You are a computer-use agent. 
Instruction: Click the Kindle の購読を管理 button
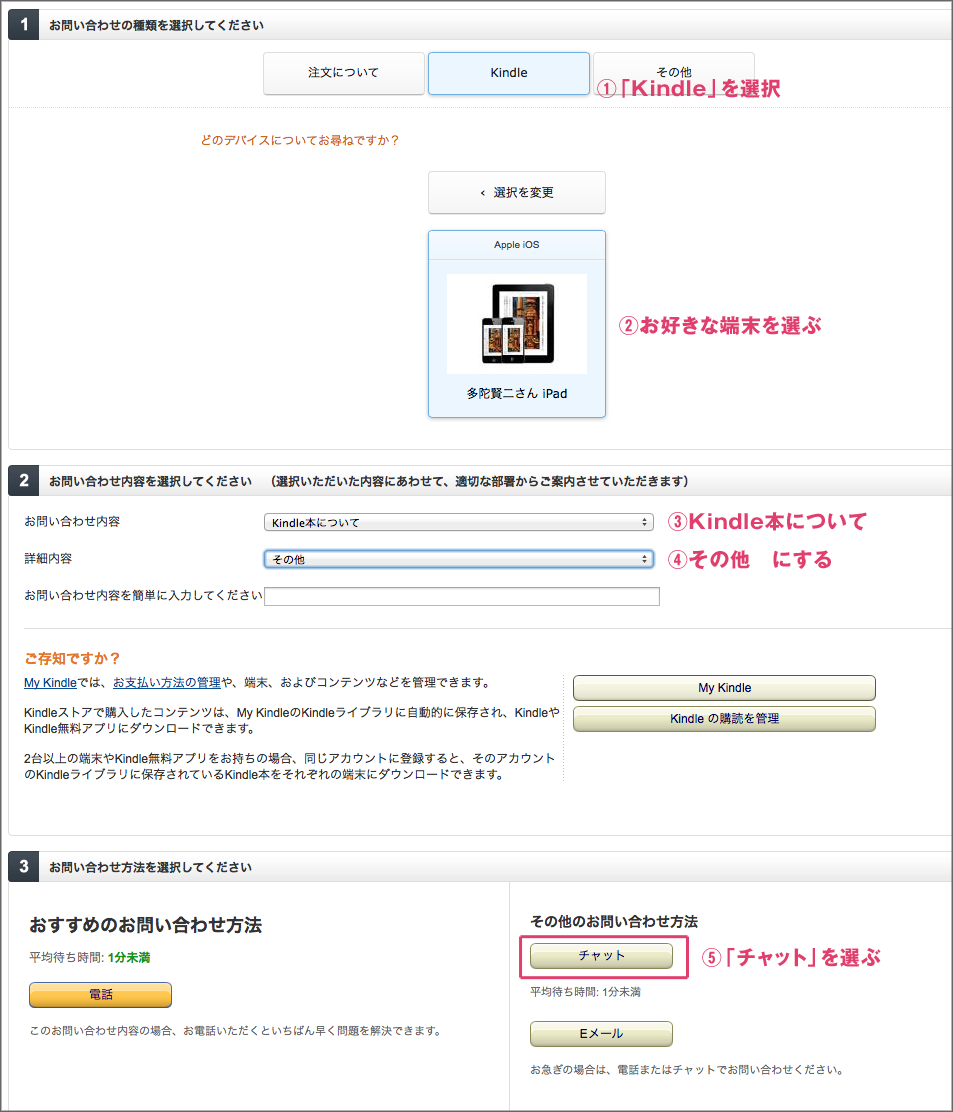(724, 719)
